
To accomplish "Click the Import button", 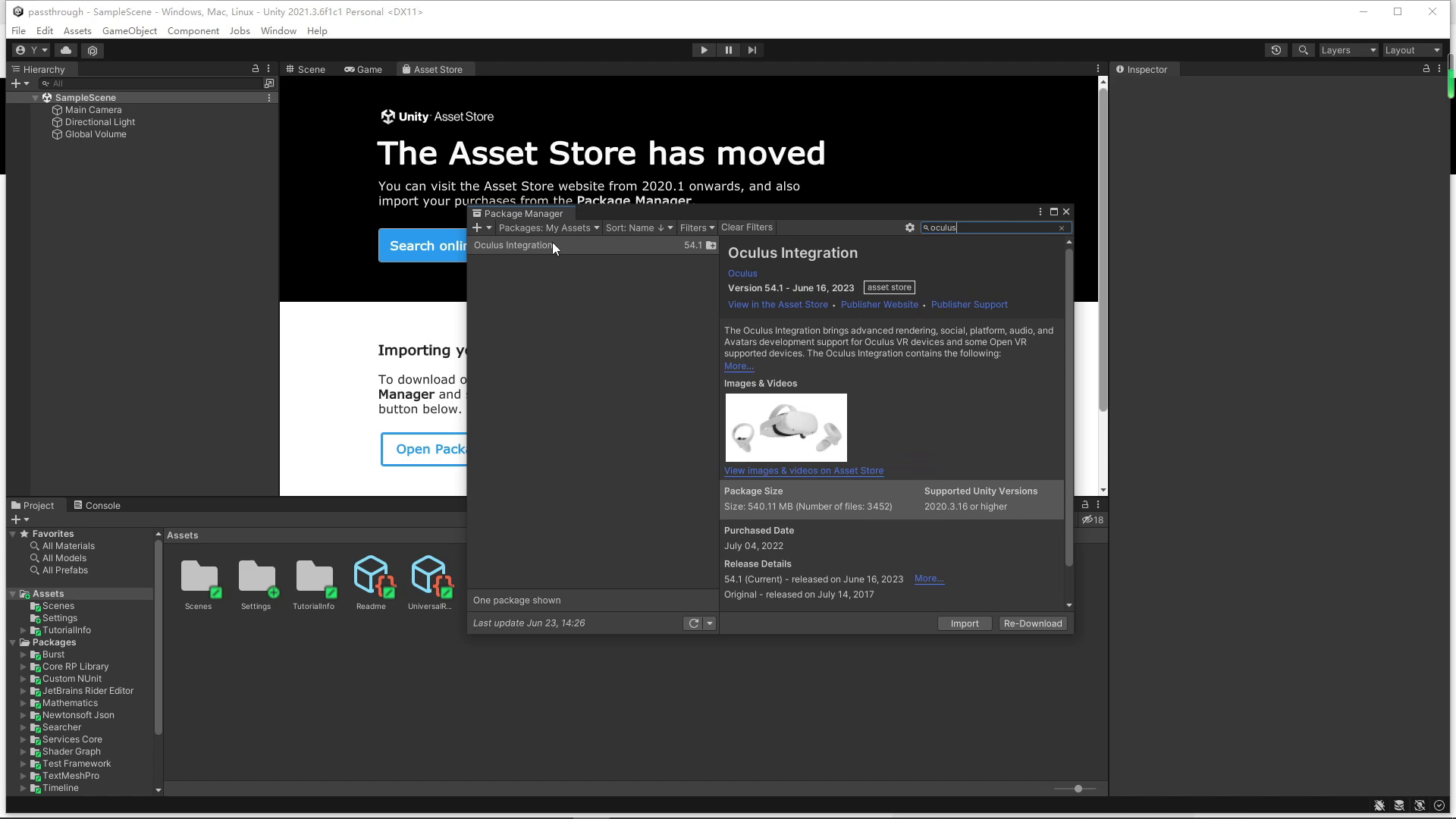I will pos(965,623).
